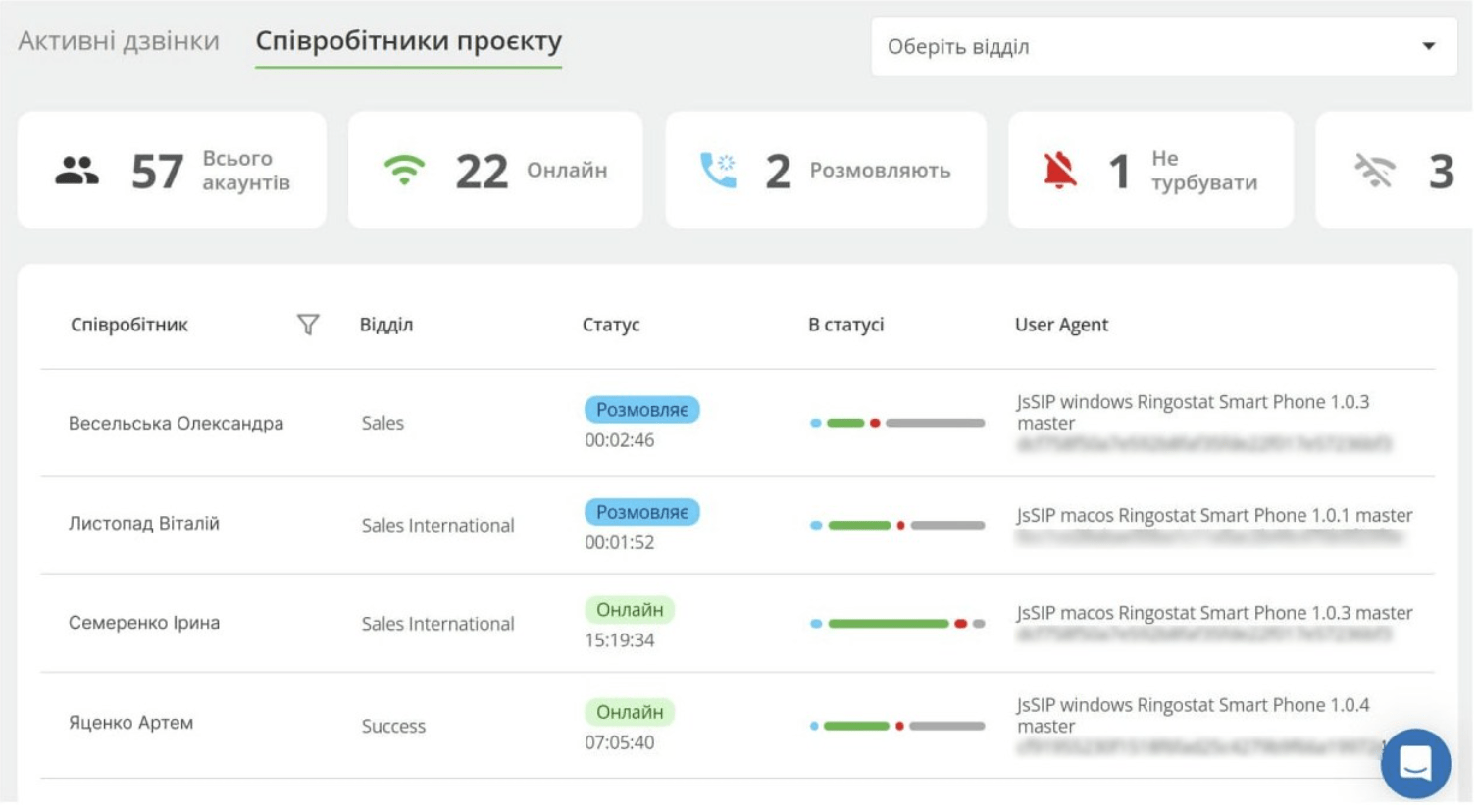Click the 57 Всього акаунтів card
The image size is (1477, 812).
point(172,170)
